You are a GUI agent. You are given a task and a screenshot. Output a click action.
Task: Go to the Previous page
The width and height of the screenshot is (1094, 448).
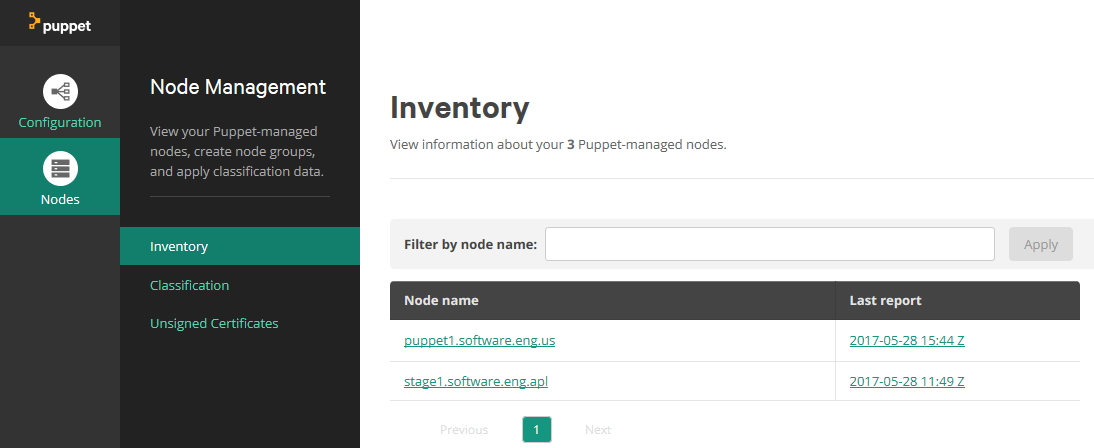pyautogui.click(x=464, y=430)
